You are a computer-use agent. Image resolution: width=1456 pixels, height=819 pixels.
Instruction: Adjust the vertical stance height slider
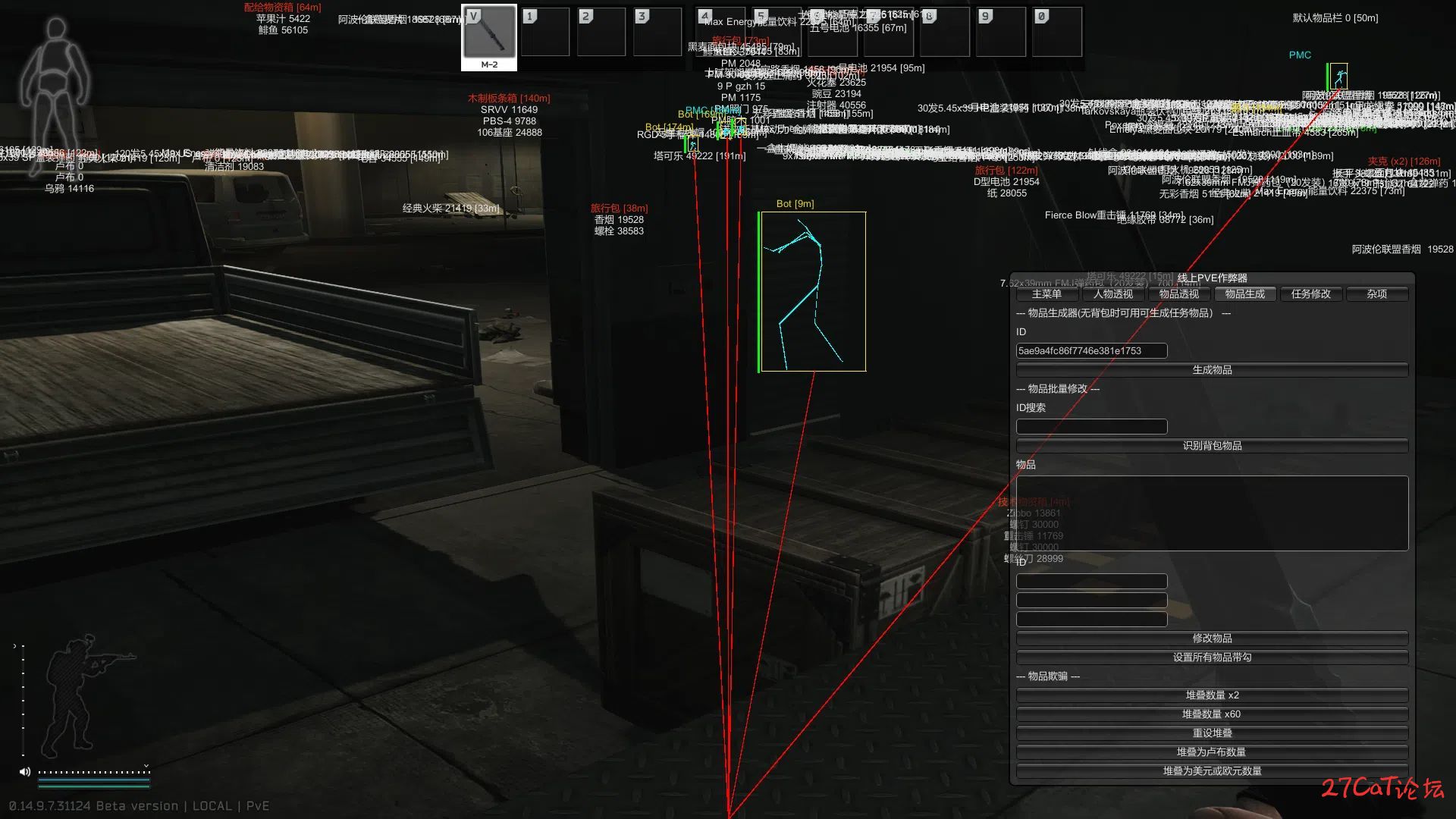pyautogui.click(x=23, y=700)
